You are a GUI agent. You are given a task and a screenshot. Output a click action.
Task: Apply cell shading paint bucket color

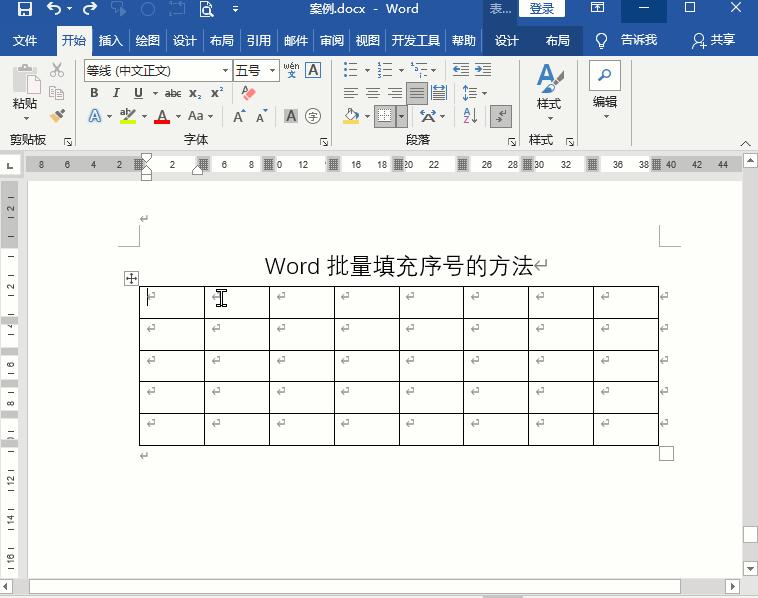351,116
